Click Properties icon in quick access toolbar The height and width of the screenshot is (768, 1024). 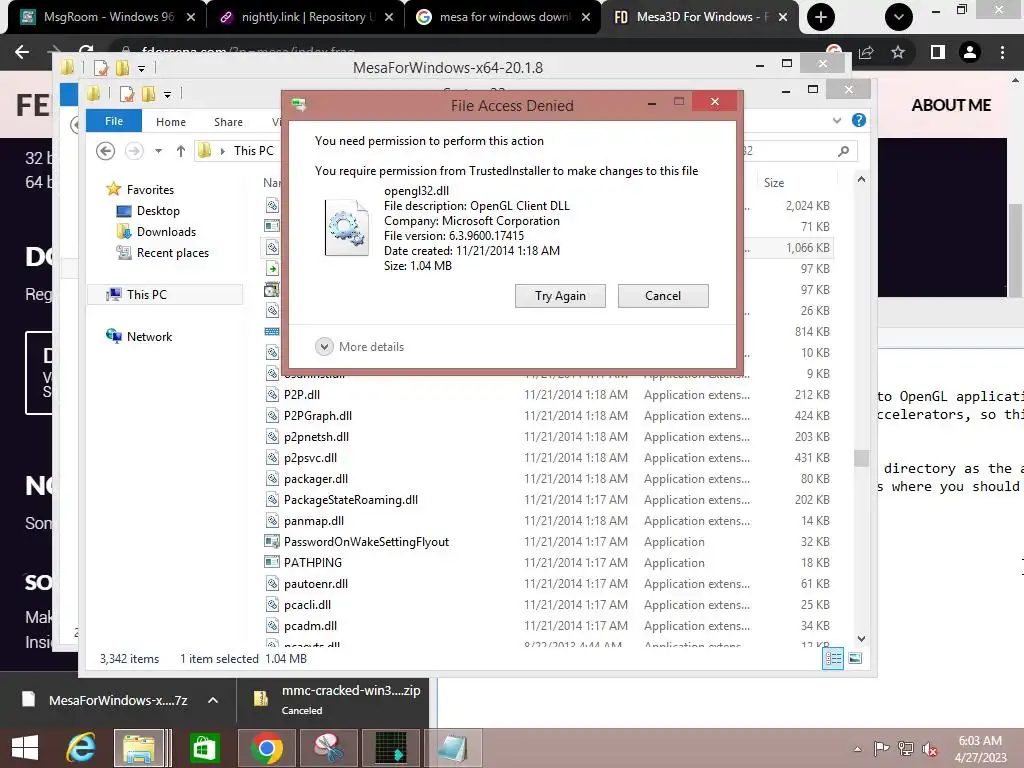127,94
